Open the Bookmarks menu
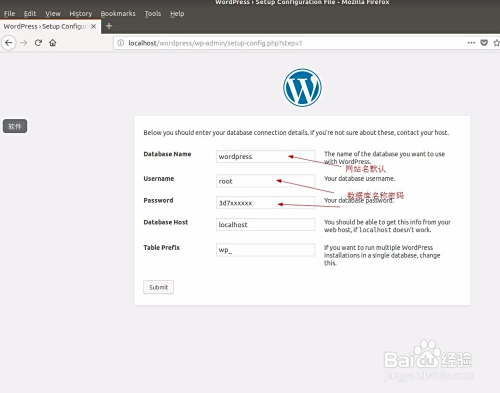The width and height of the screenshot is (500, 393). [118, 14]
